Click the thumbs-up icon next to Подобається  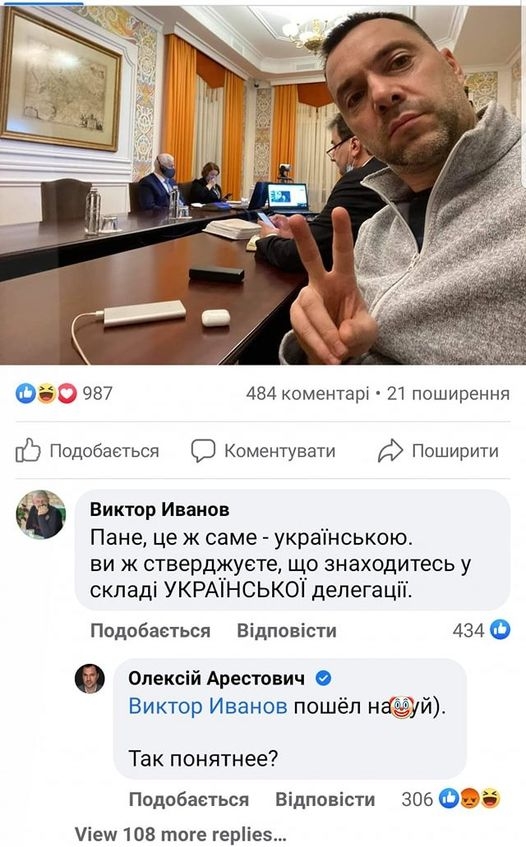point(28,450)
